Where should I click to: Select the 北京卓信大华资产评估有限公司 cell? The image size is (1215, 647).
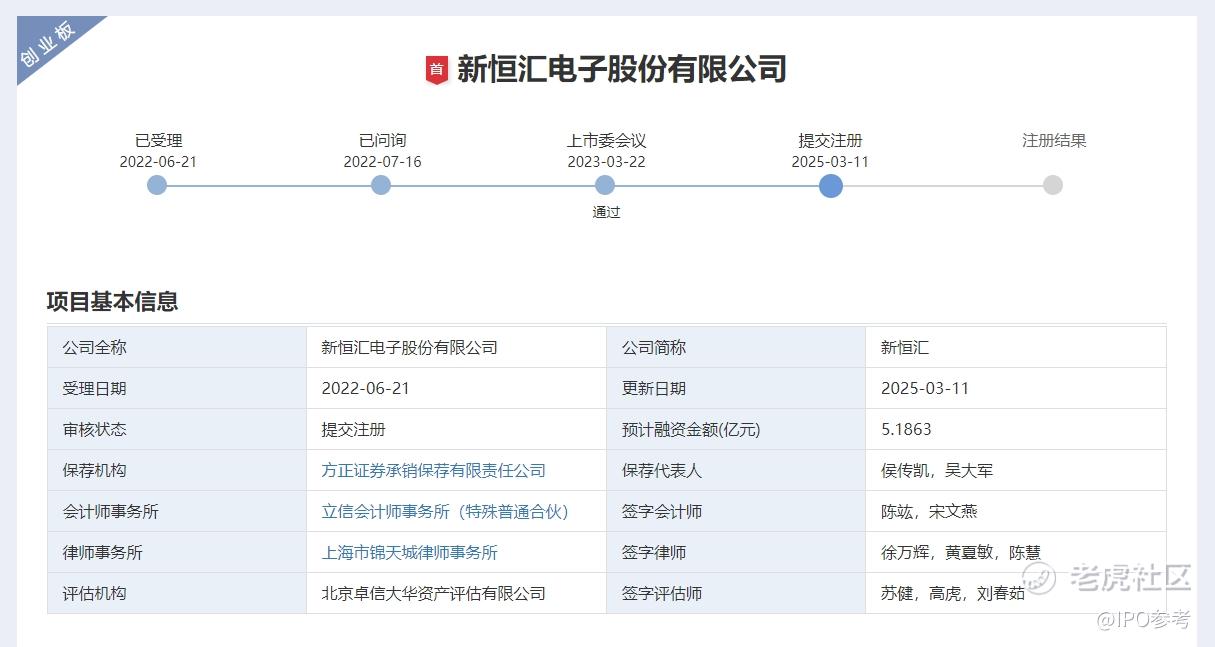click(x=456, y=593)
